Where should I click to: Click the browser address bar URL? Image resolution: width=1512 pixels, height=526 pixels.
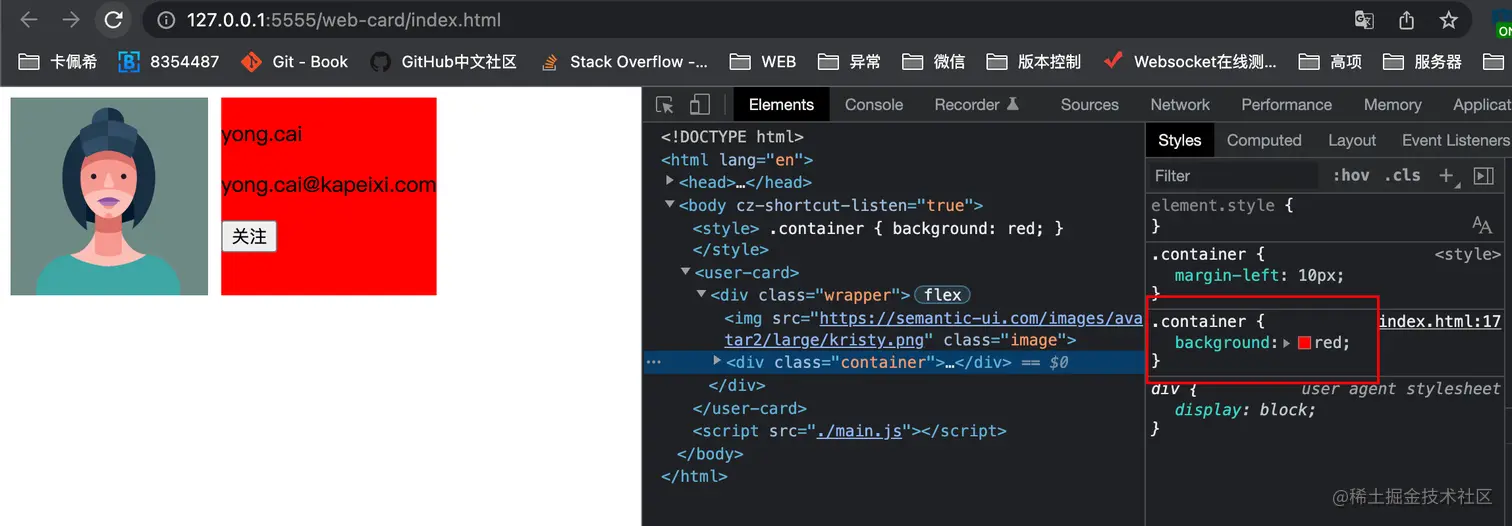344,20
